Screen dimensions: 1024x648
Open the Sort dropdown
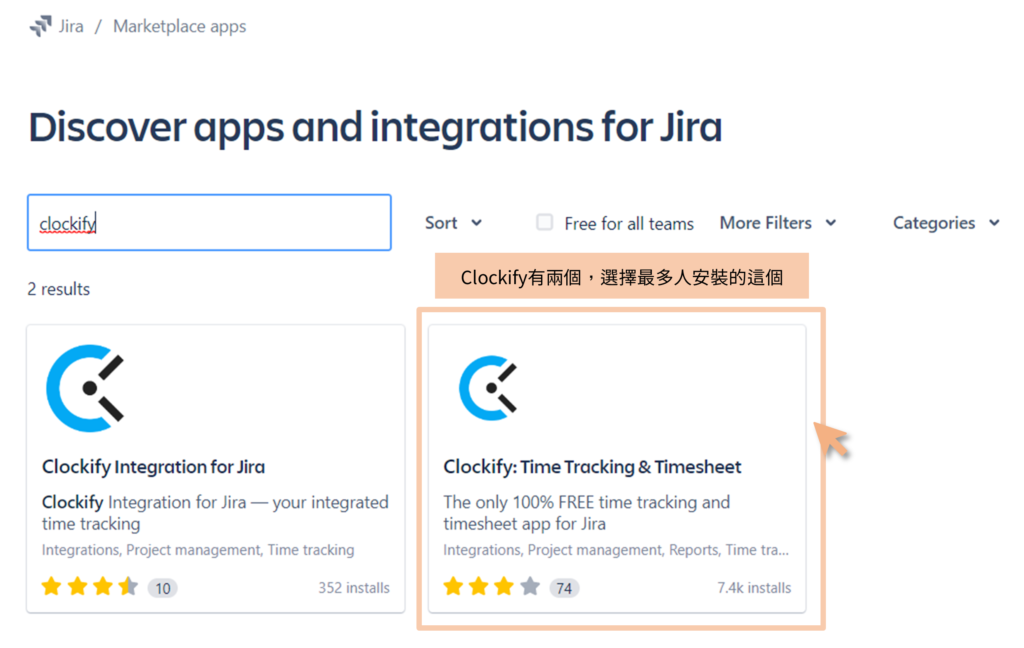click(x=453, y=223)
